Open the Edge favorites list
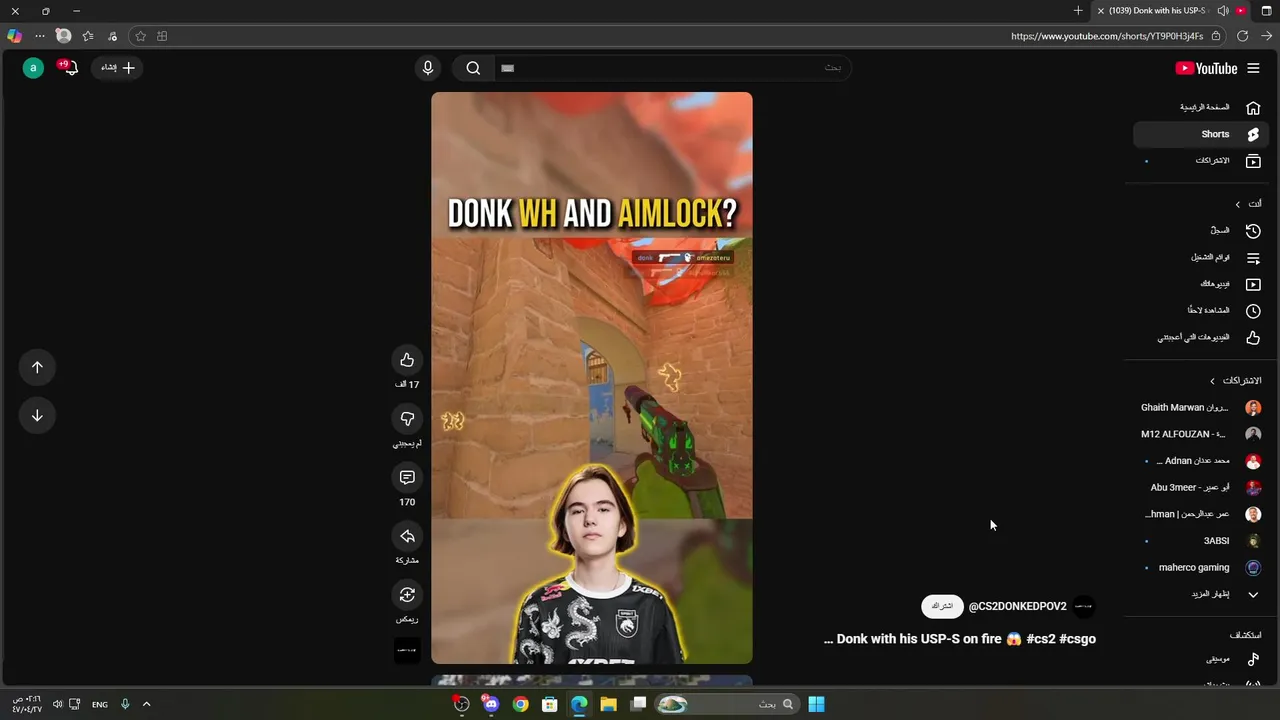Viewport: 1280px width, 720px height. [88, 36]
